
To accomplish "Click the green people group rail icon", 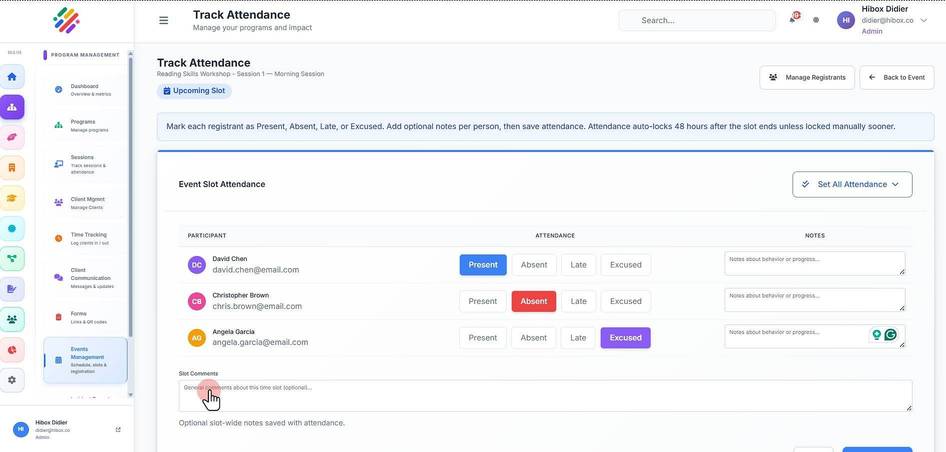I will click(12, 319).
